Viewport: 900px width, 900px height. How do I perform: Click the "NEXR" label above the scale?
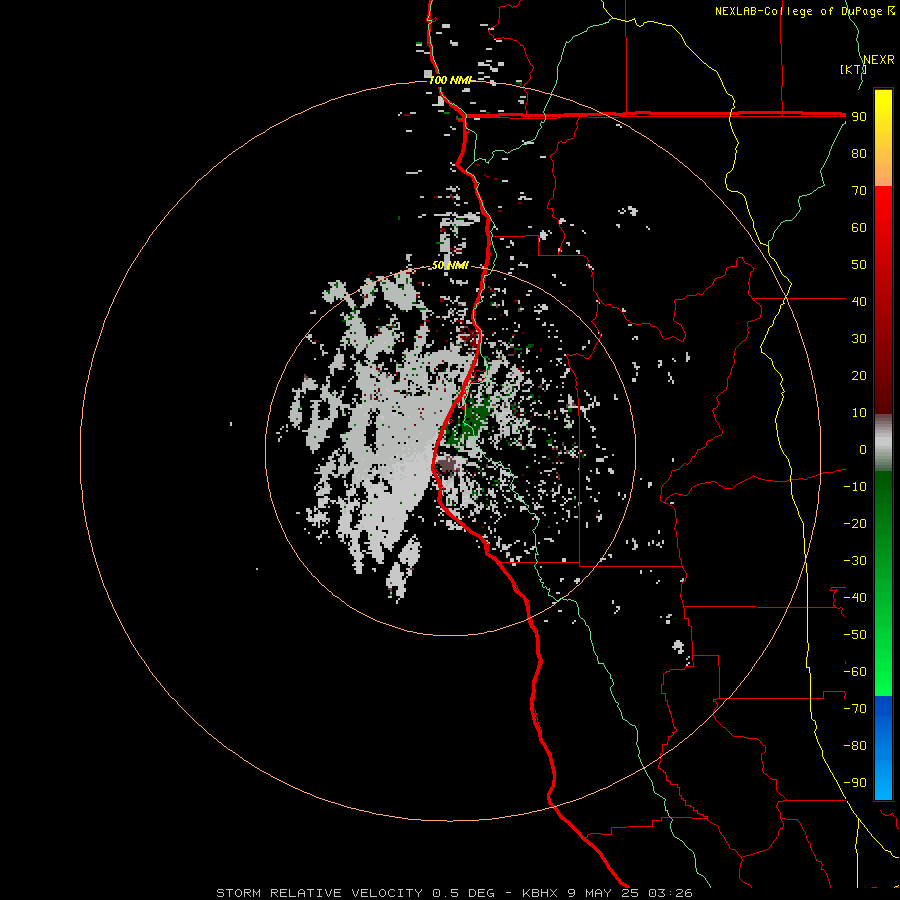coord(879,60)
